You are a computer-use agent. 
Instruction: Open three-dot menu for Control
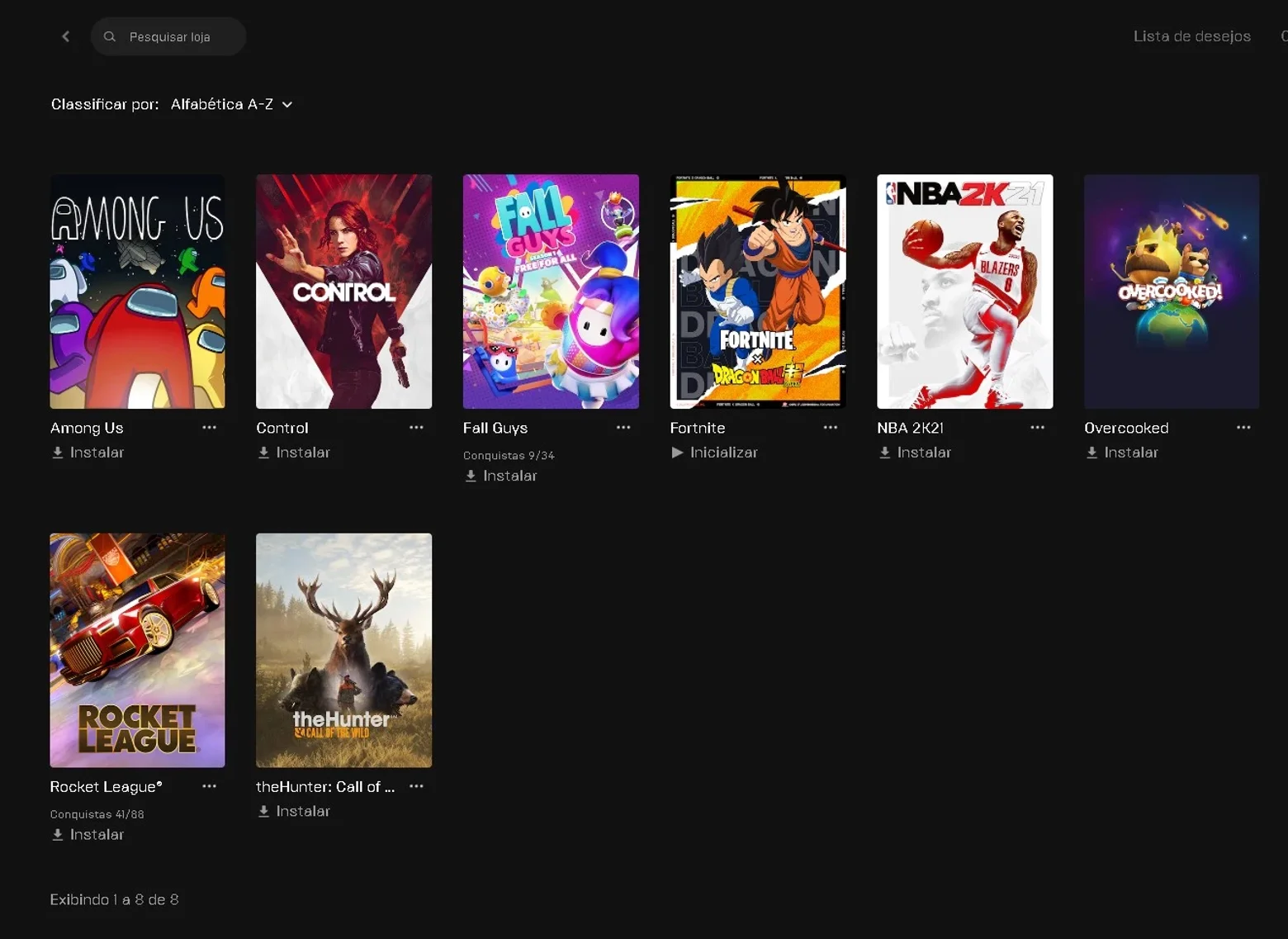(x=416, y=427)
